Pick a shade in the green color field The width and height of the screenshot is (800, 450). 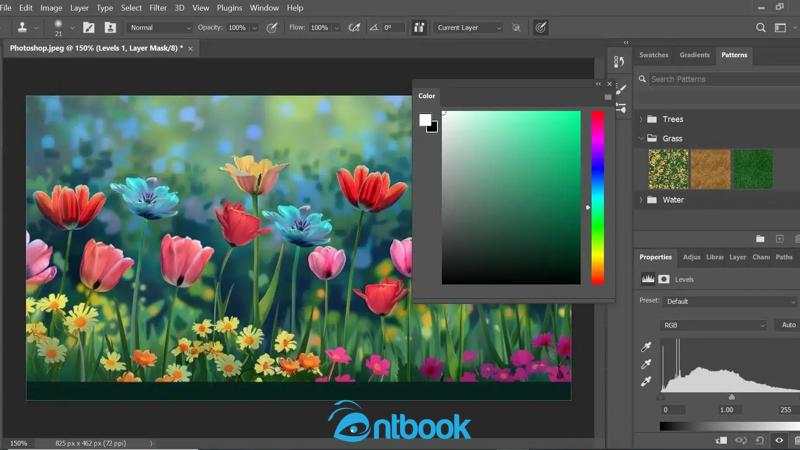(x=511, y=197)
